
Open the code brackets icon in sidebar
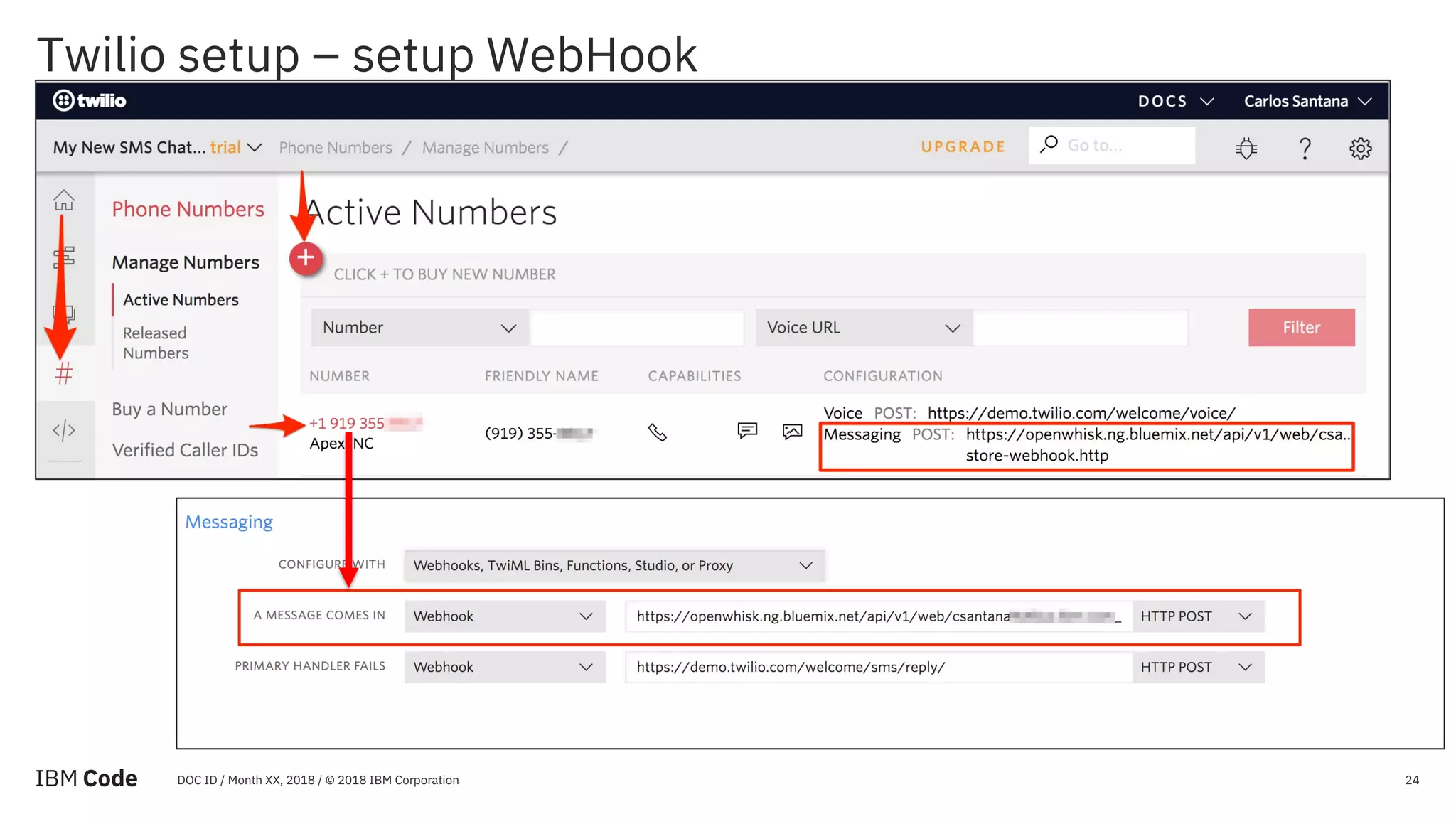(64, 430)
